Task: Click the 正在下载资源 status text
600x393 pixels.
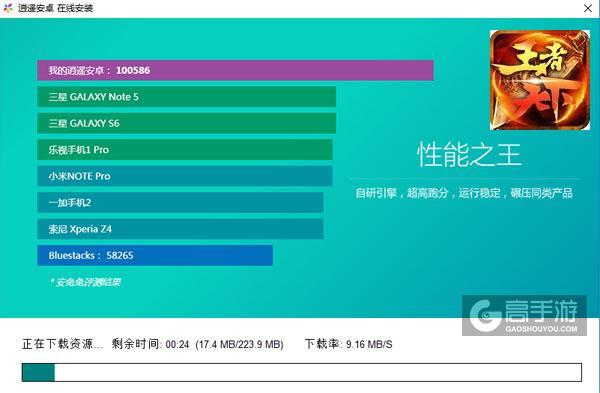Action: point(62,344)
